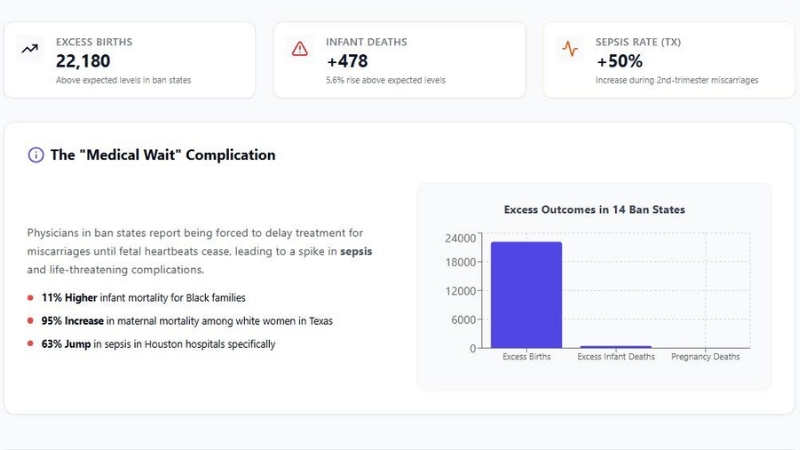Click the Excess Infant Deaths axis label
This screenshot has width=800, height=450.
616,357
